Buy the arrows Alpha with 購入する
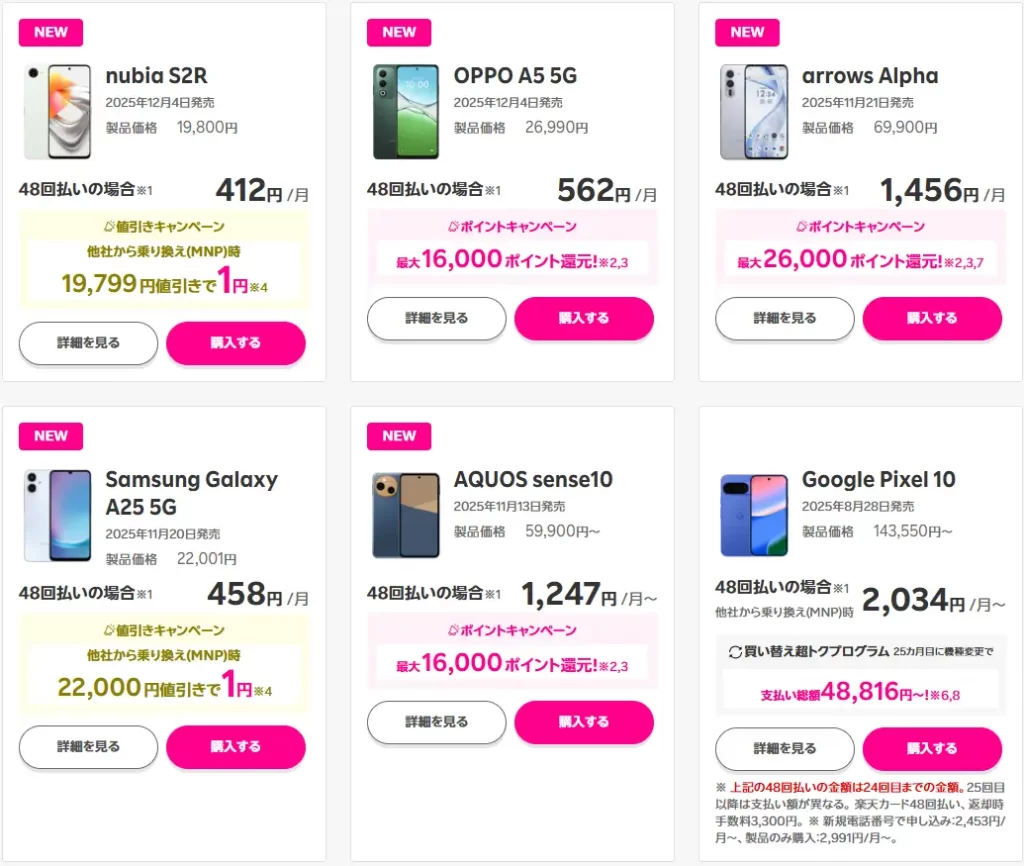This screenshot has height=866, width=1024. point(931,318)
